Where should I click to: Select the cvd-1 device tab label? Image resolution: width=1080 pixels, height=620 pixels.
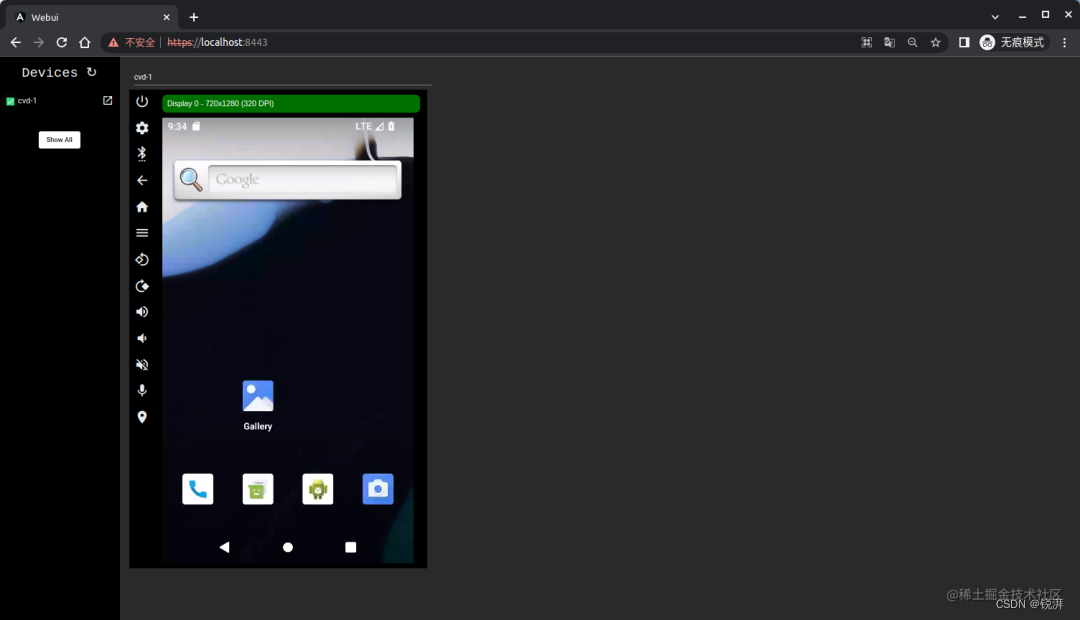(143, 77)
